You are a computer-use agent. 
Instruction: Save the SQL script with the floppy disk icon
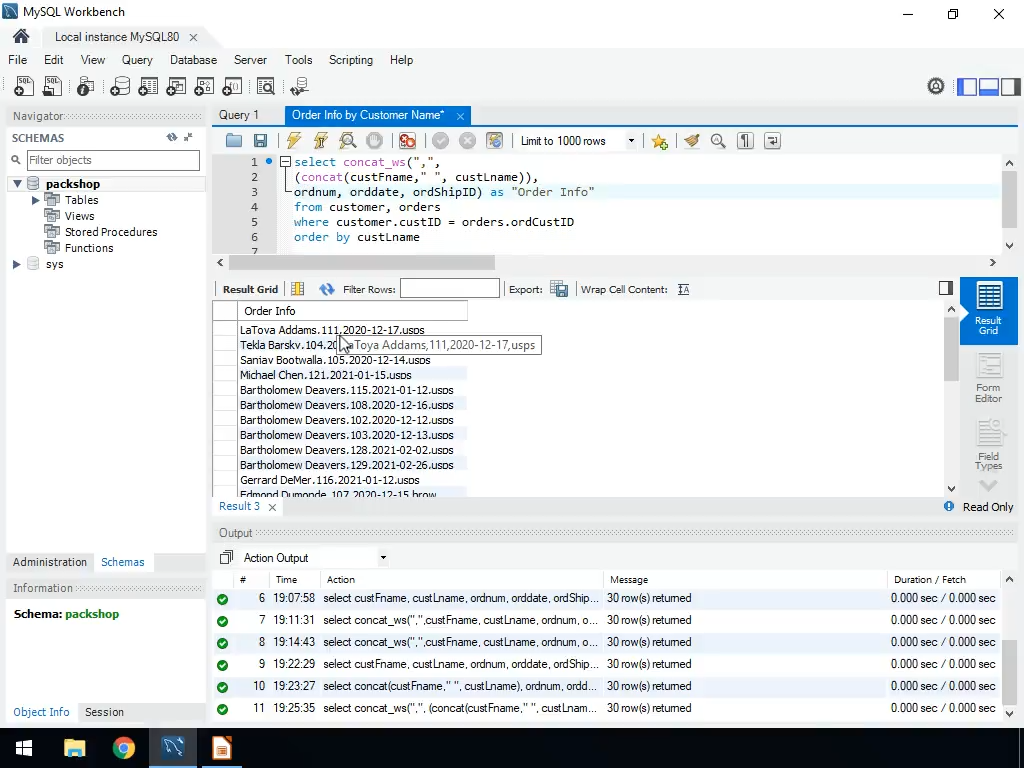tap(260, 141)
